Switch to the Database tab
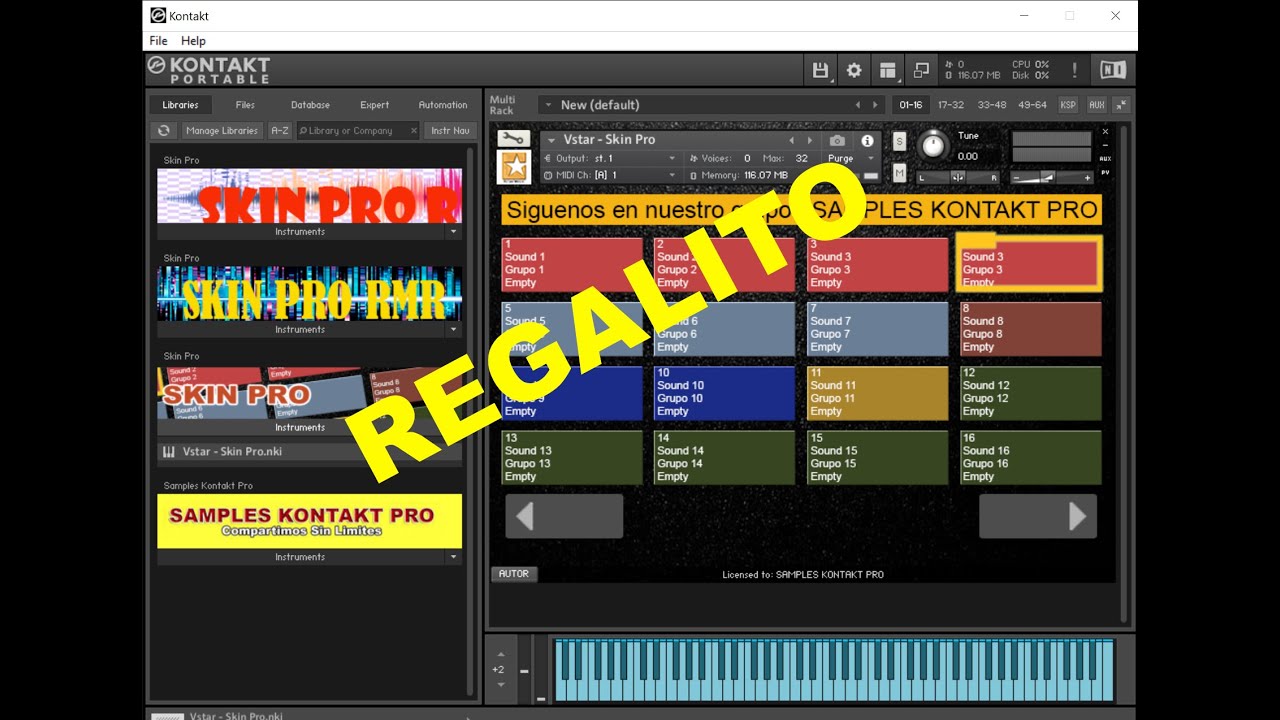Image resolution: width=1280 pixels, height=720 pixels. click(310, 104)
